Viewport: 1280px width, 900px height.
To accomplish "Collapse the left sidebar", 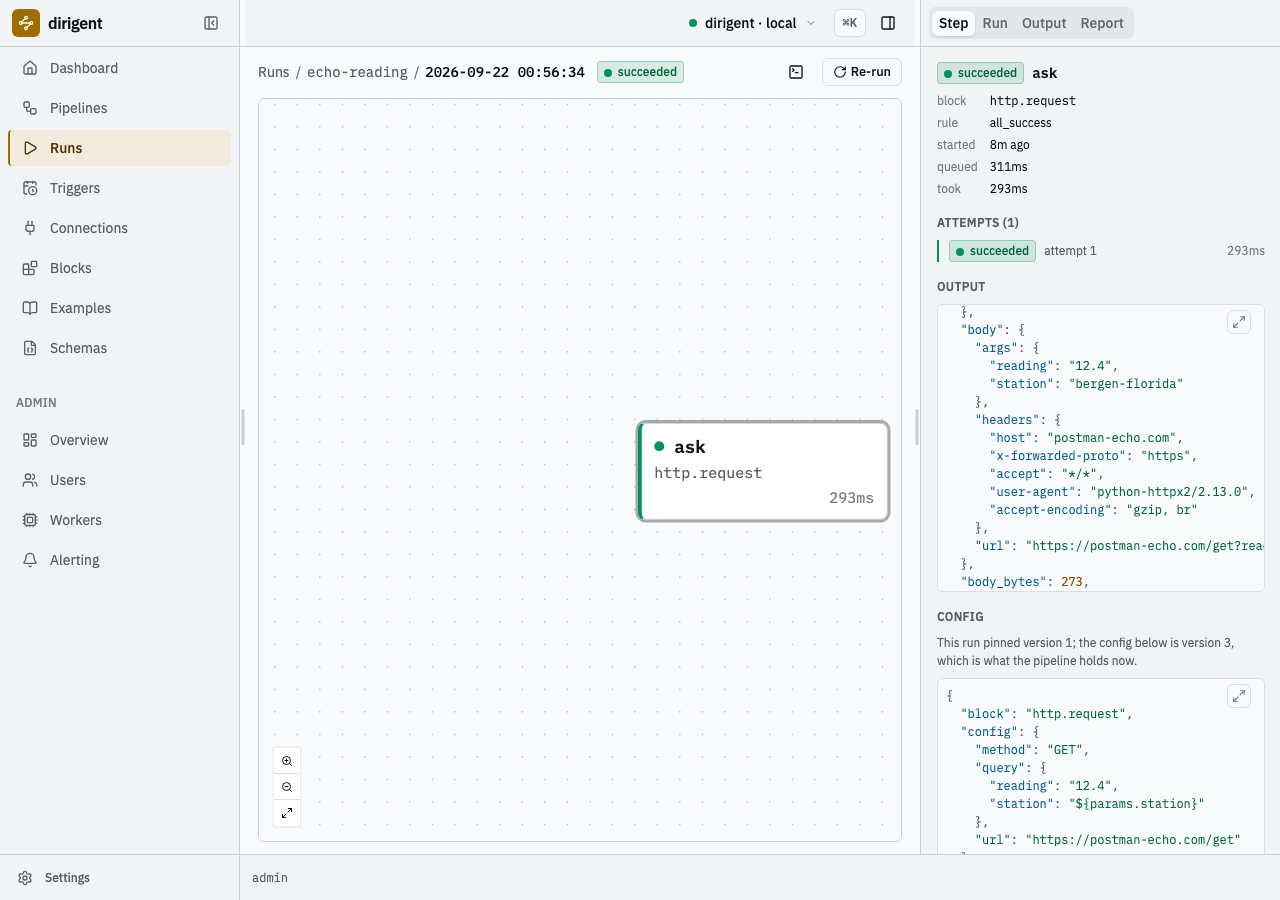I will point(211,23).
